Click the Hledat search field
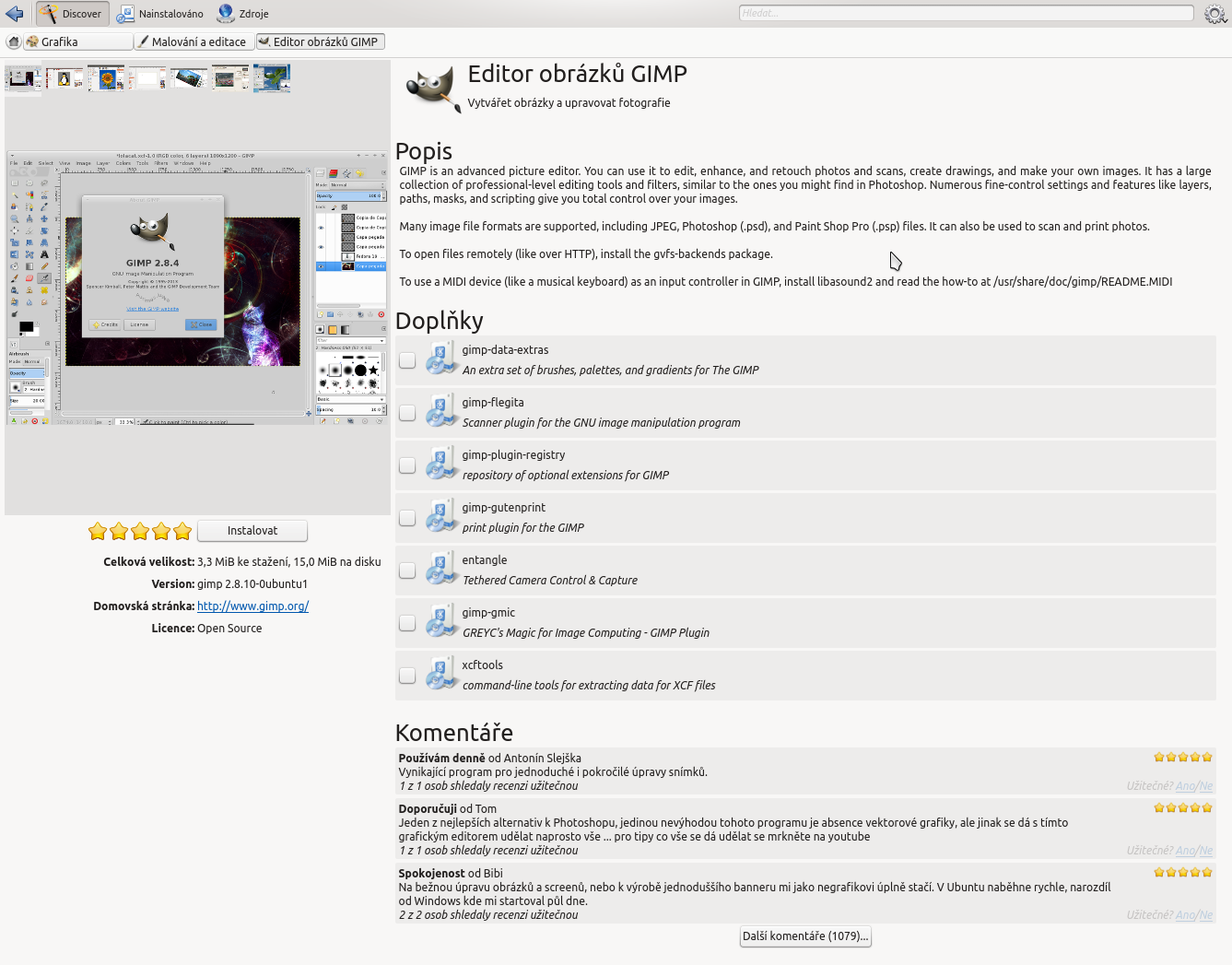Viewport: 1232px width, 965px height. [966, 13]
